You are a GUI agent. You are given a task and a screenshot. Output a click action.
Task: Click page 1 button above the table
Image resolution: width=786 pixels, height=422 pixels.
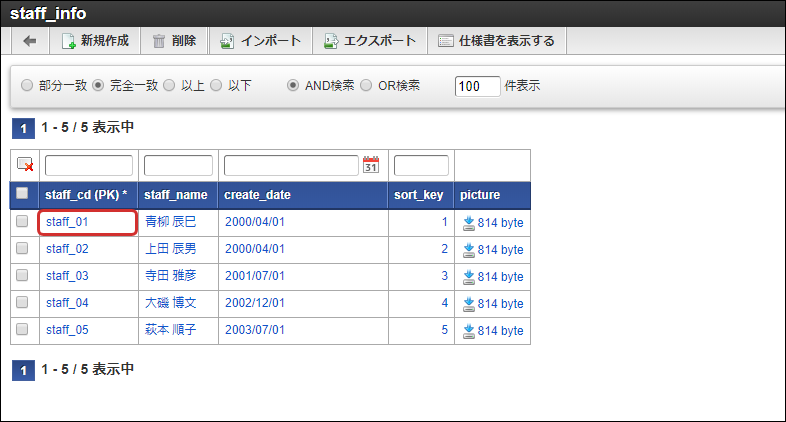(x=19, y=128)
